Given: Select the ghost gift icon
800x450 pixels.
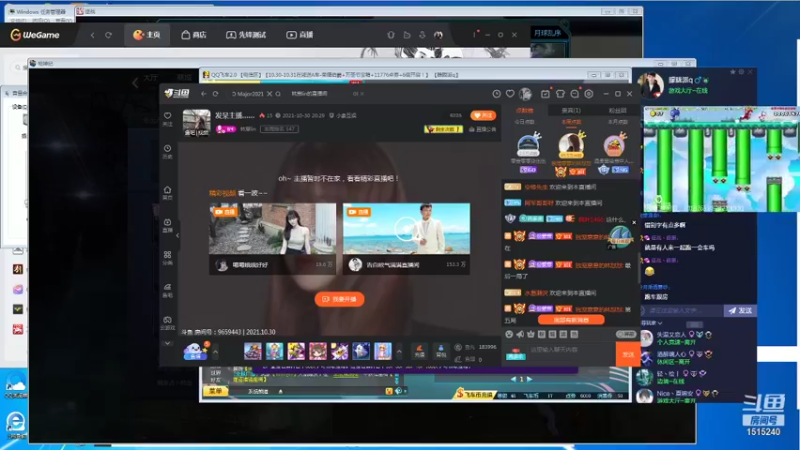Looking at the screenshot, I should tap(361, 351).
